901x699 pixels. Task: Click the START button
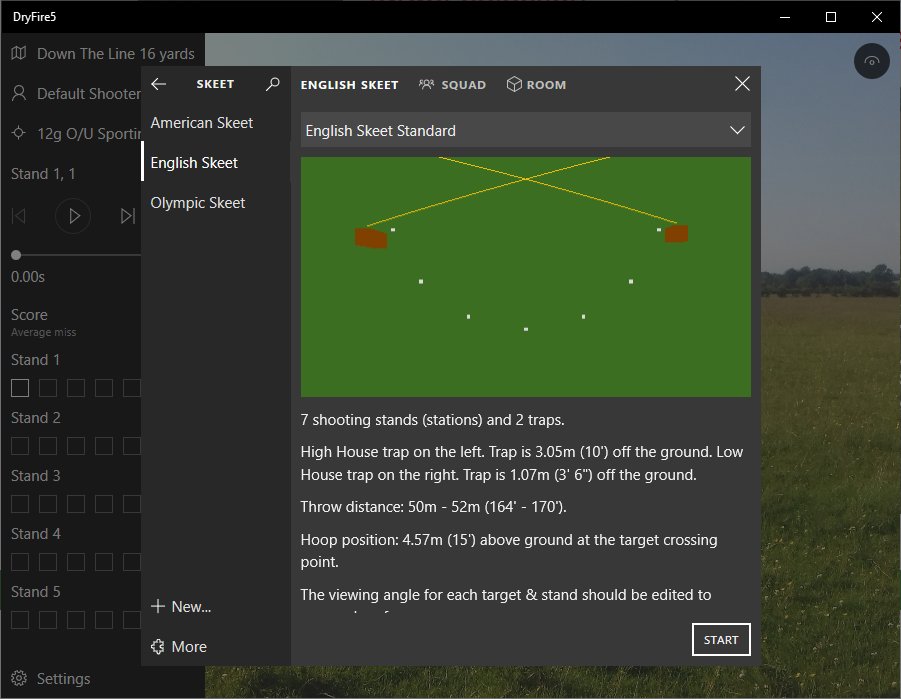[x=720, y=640]
